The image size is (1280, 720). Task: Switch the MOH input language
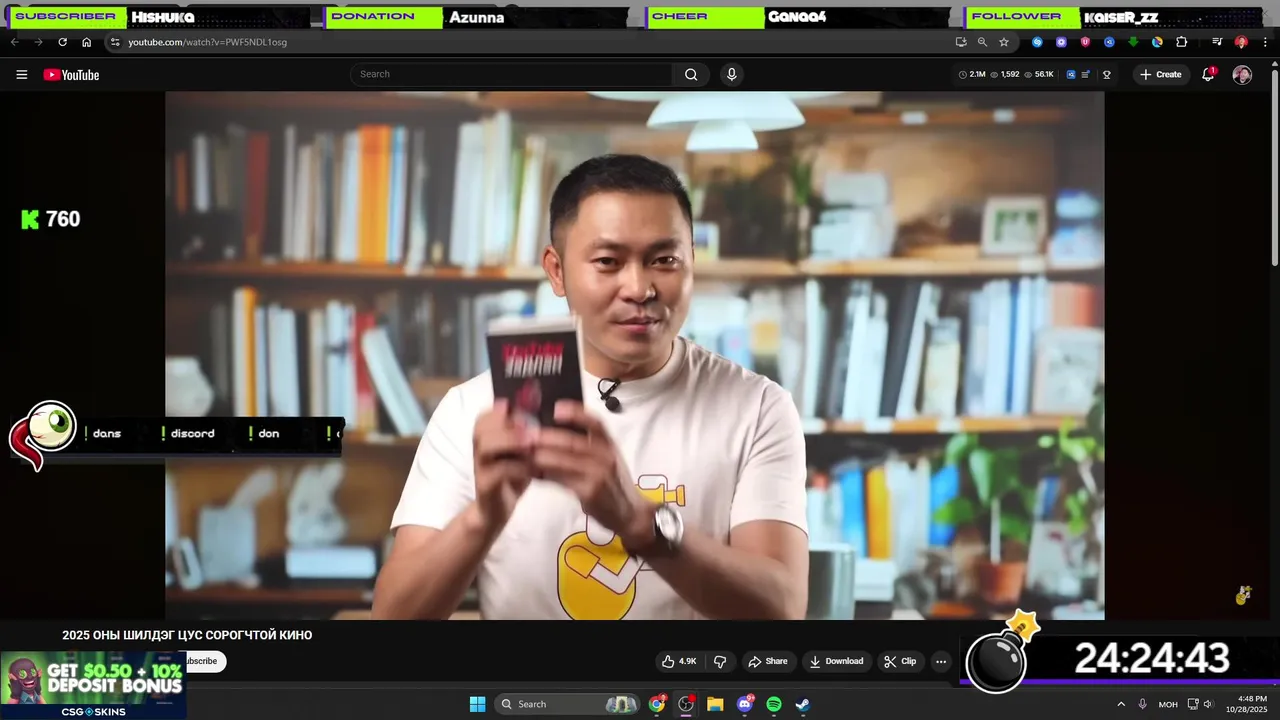click(x=1168, y=704)
